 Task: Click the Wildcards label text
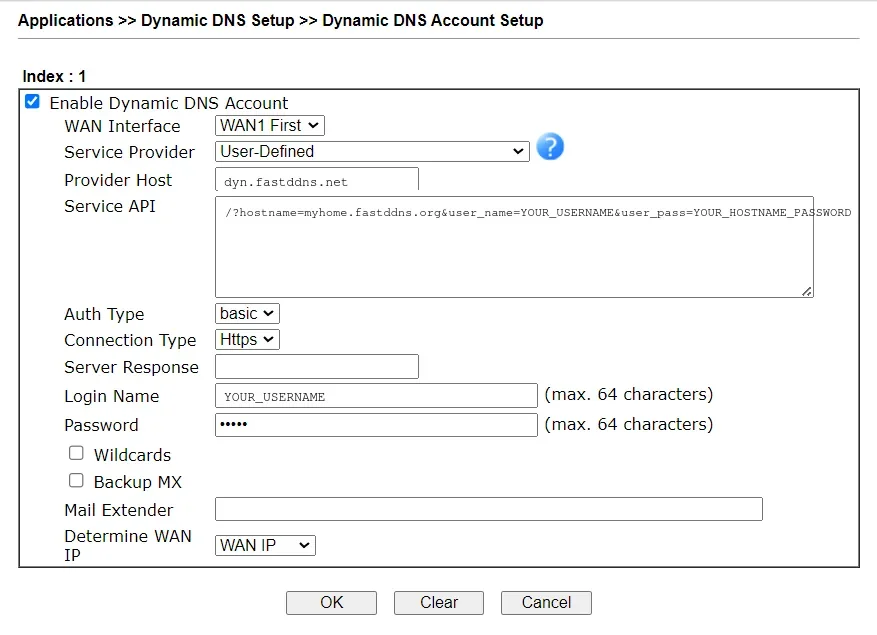(132, 455)
